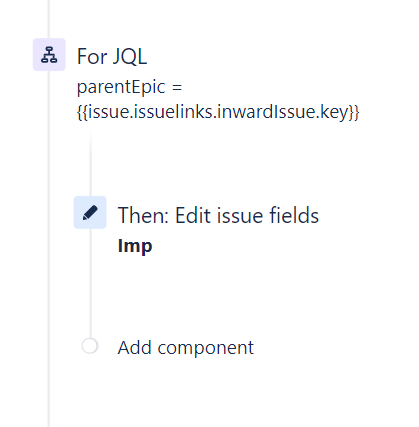Click the closing braces after key
419x427 pixels.
(x=354, y=112)
